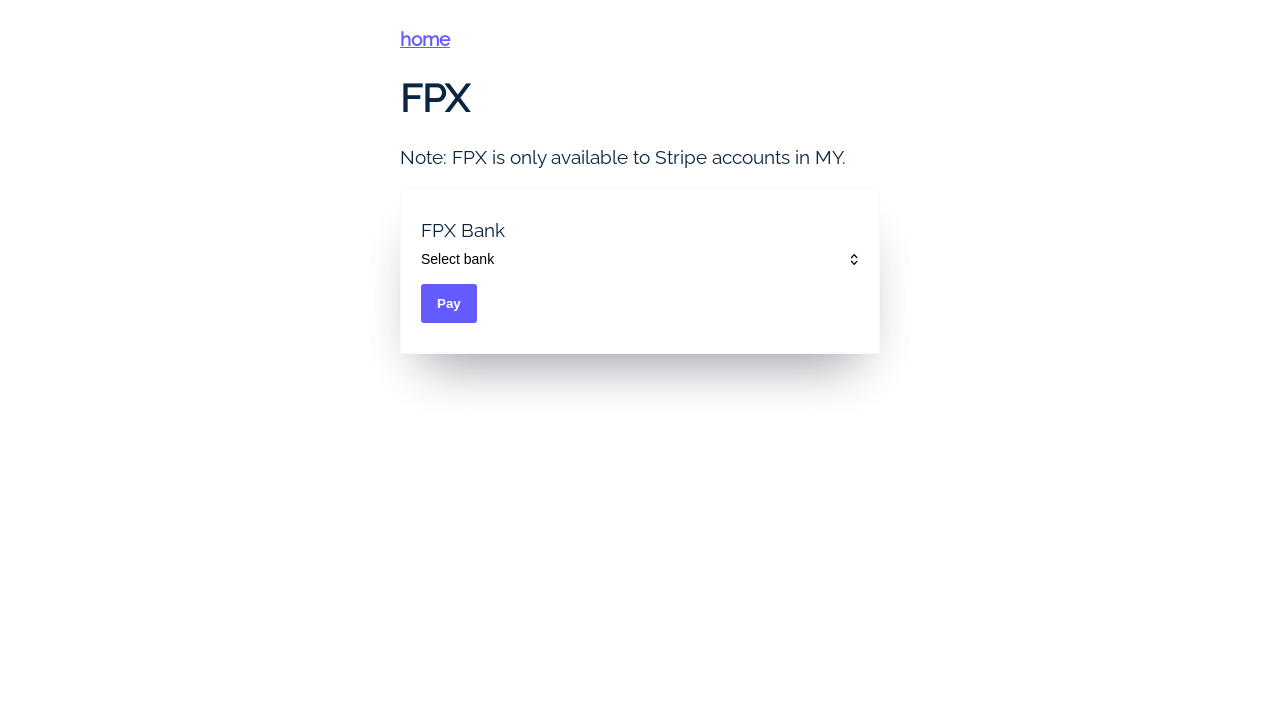The width and height of the screenshot is (1280, 720).
Task: Submit payment with the purple Pay button
Action: [449, 303]
